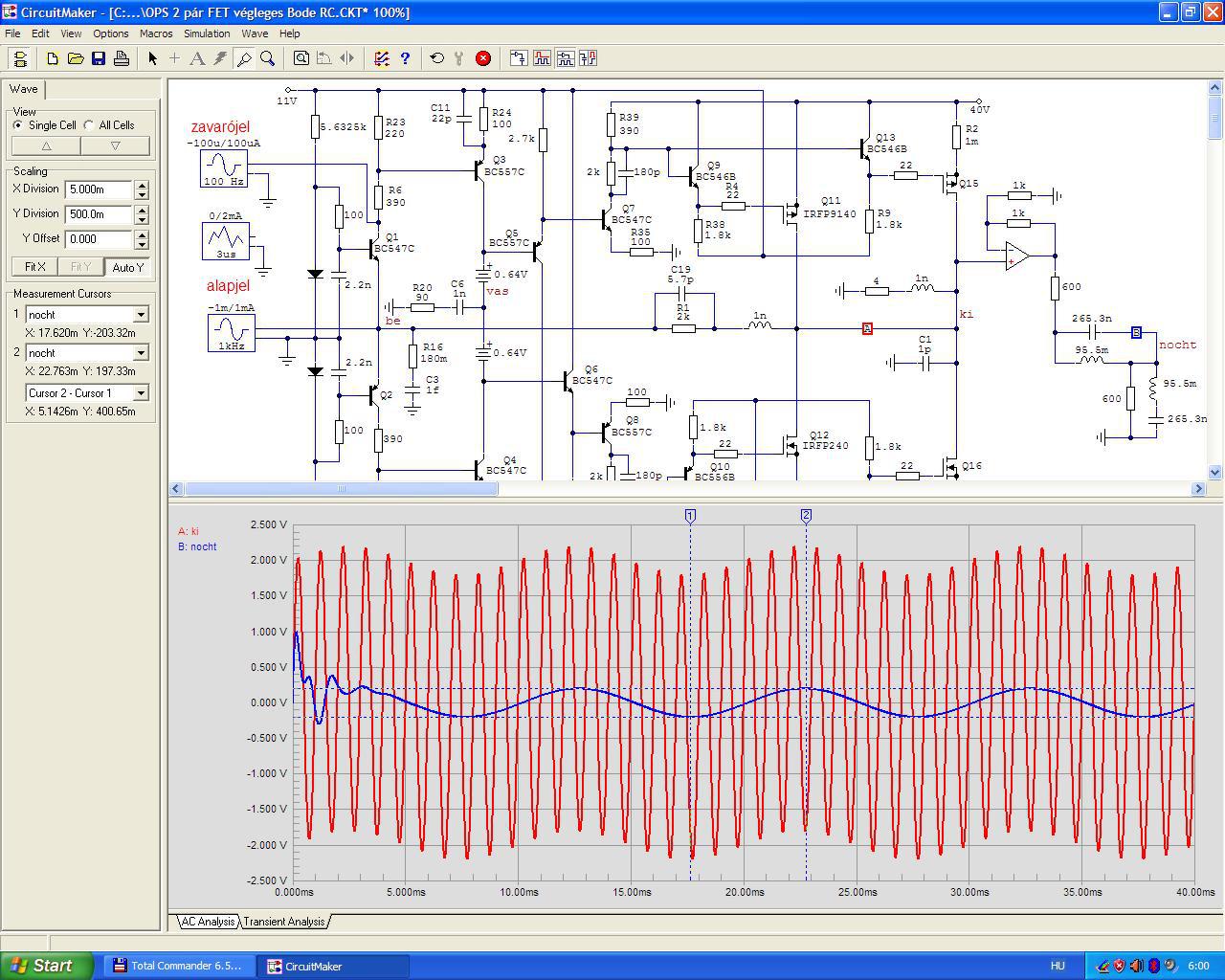Decrease X Division with down arrow
This screenshot has width=1225, height=980.
[143, 194]
